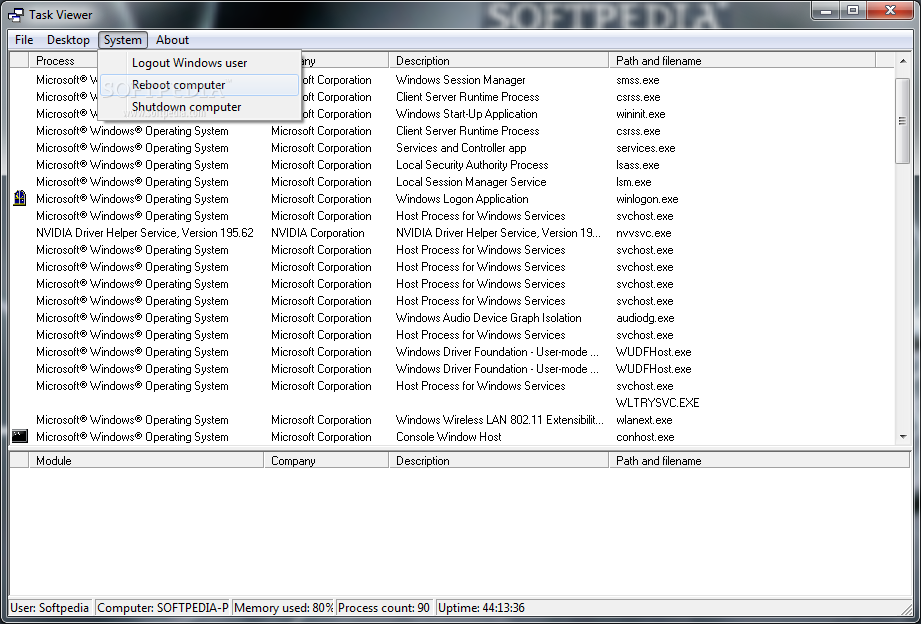The width and height of the screenshot is (921, 624).
Task: Sort by Process column header
Action: coord(63,61)
